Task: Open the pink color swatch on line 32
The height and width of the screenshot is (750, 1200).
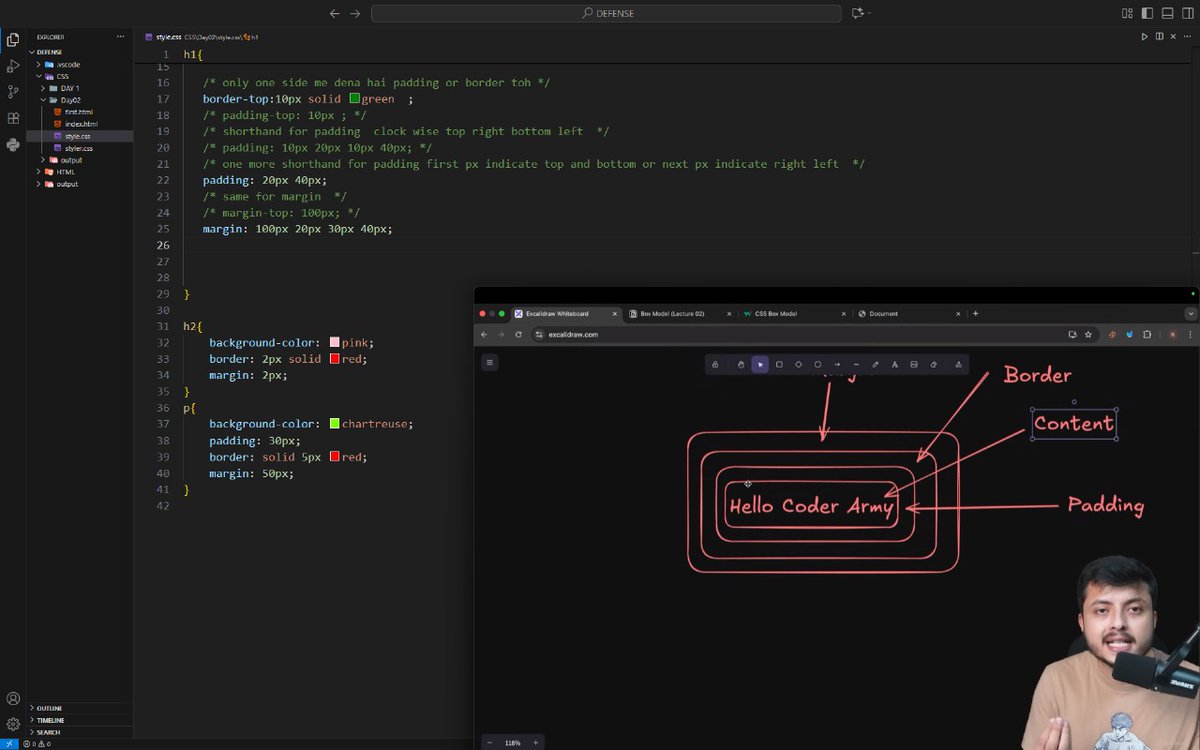Action: (x=334, y=342)
